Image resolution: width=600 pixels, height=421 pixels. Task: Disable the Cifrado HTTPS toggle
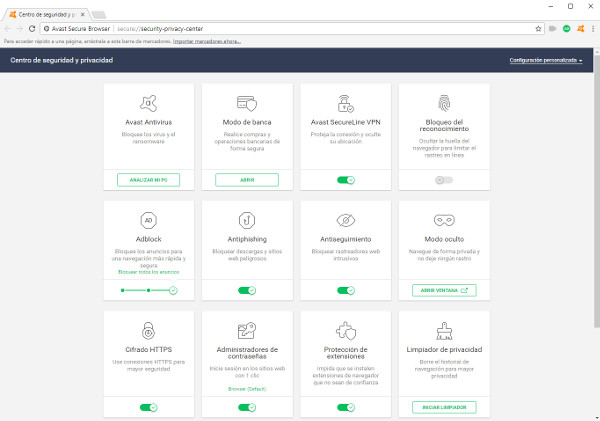tap(149, 408)
